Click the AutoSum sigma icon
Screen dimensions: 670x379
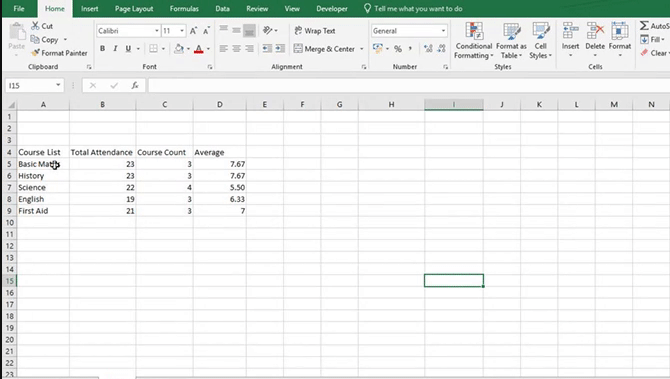pyautogui.click(x=644, y=26)
